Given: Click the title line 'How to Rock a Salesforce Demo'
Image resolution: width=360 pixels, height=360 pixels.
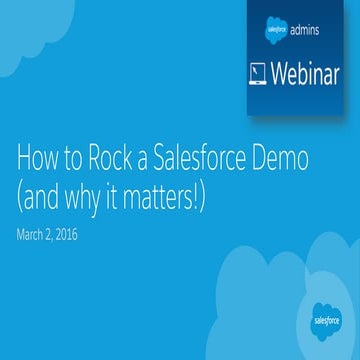Looking at the screenshot, I should pyautogui.click(x=163, y=158).
